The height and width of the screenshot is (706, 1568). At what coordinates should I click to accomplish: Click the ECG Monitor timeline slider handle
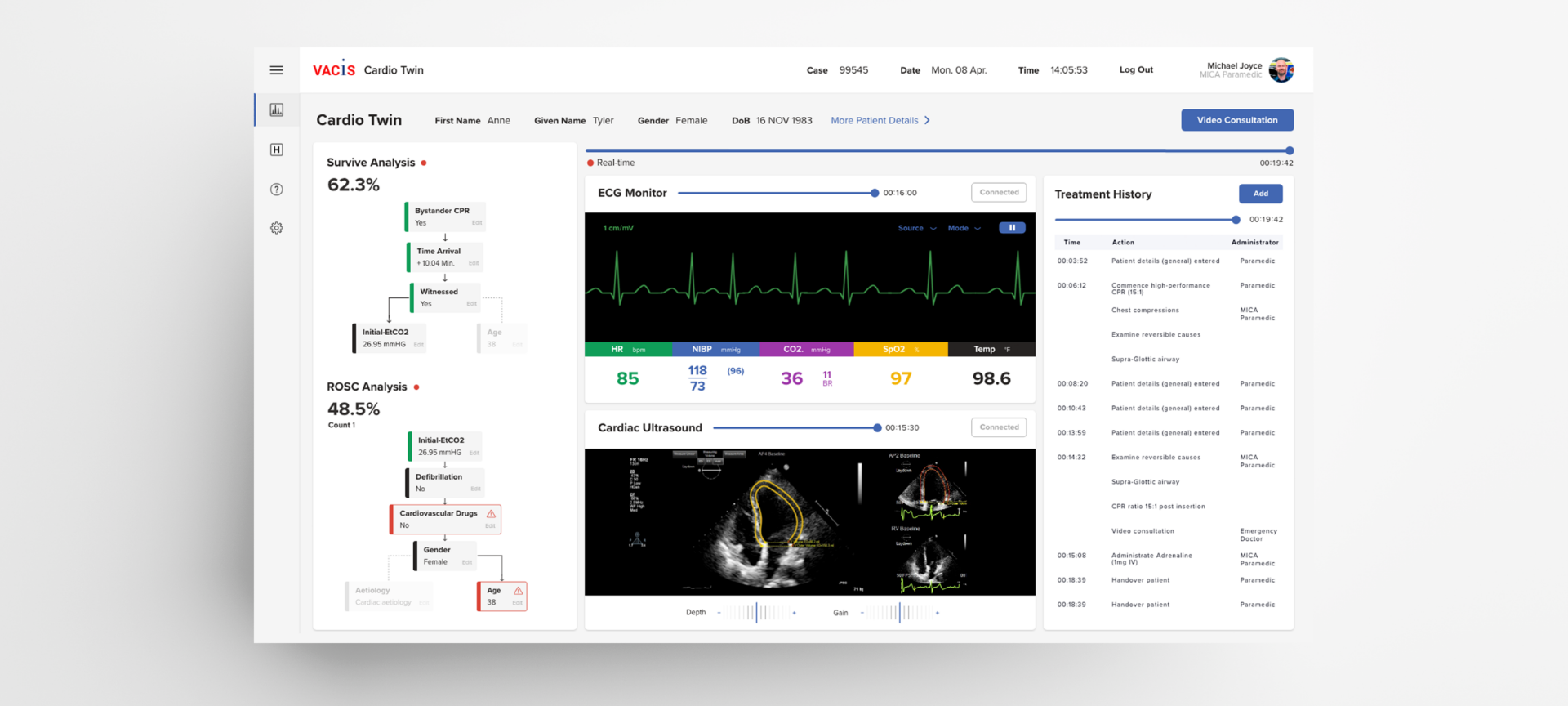click(875, 194)
